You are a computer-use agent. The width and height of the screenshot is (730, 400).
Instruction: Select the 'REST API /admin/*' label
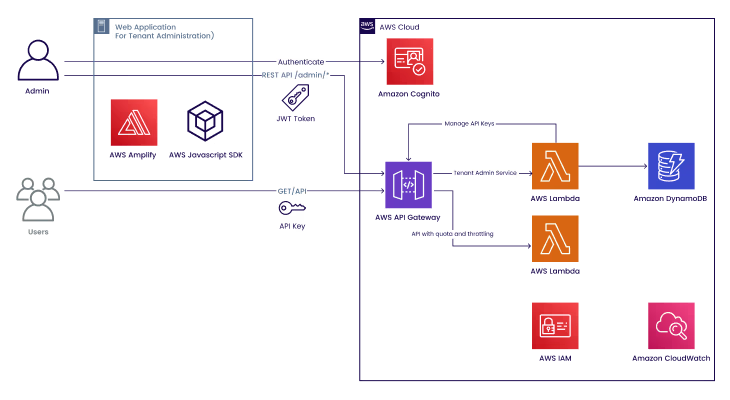coord(296,75)
